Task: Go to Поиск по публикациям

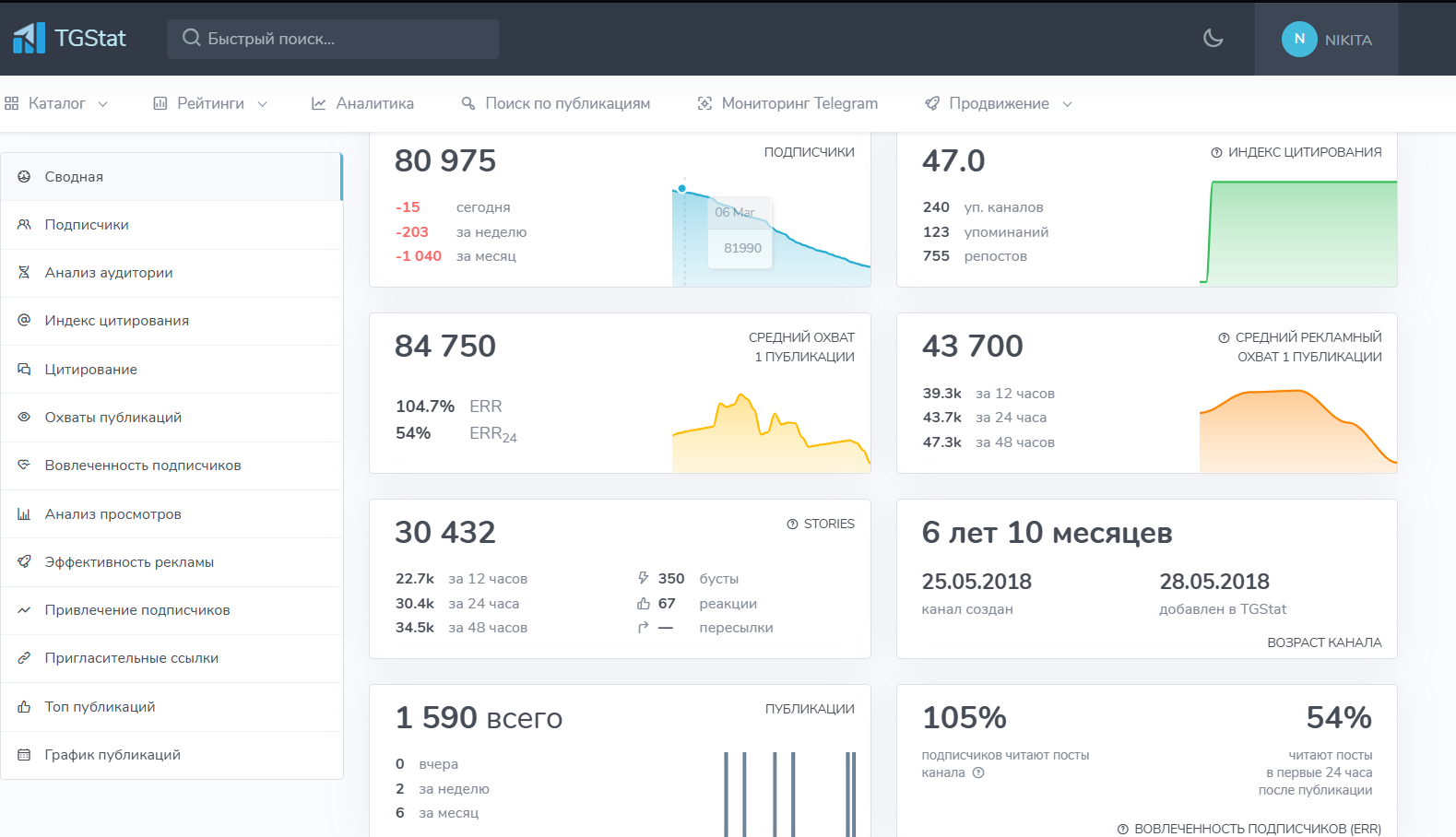Action: tap(556, 103)
